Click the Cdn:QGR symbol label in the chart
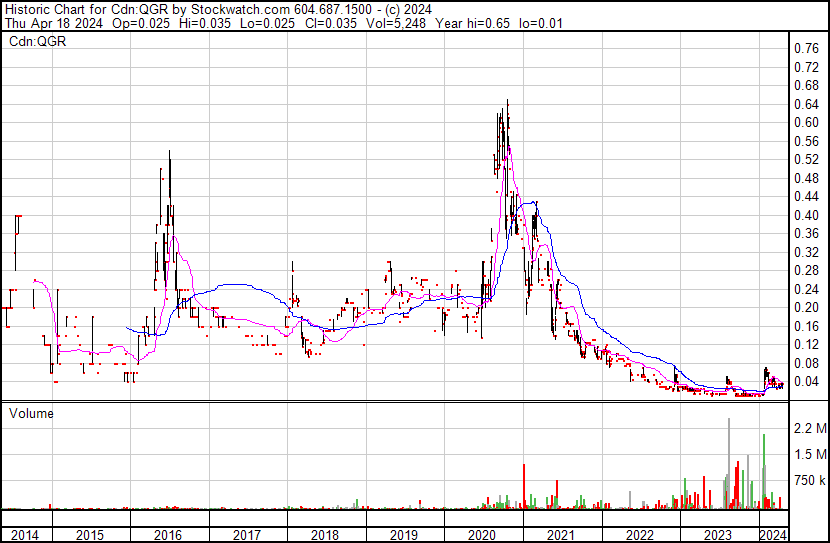The image size is (830, 543). tap(38, 41)
